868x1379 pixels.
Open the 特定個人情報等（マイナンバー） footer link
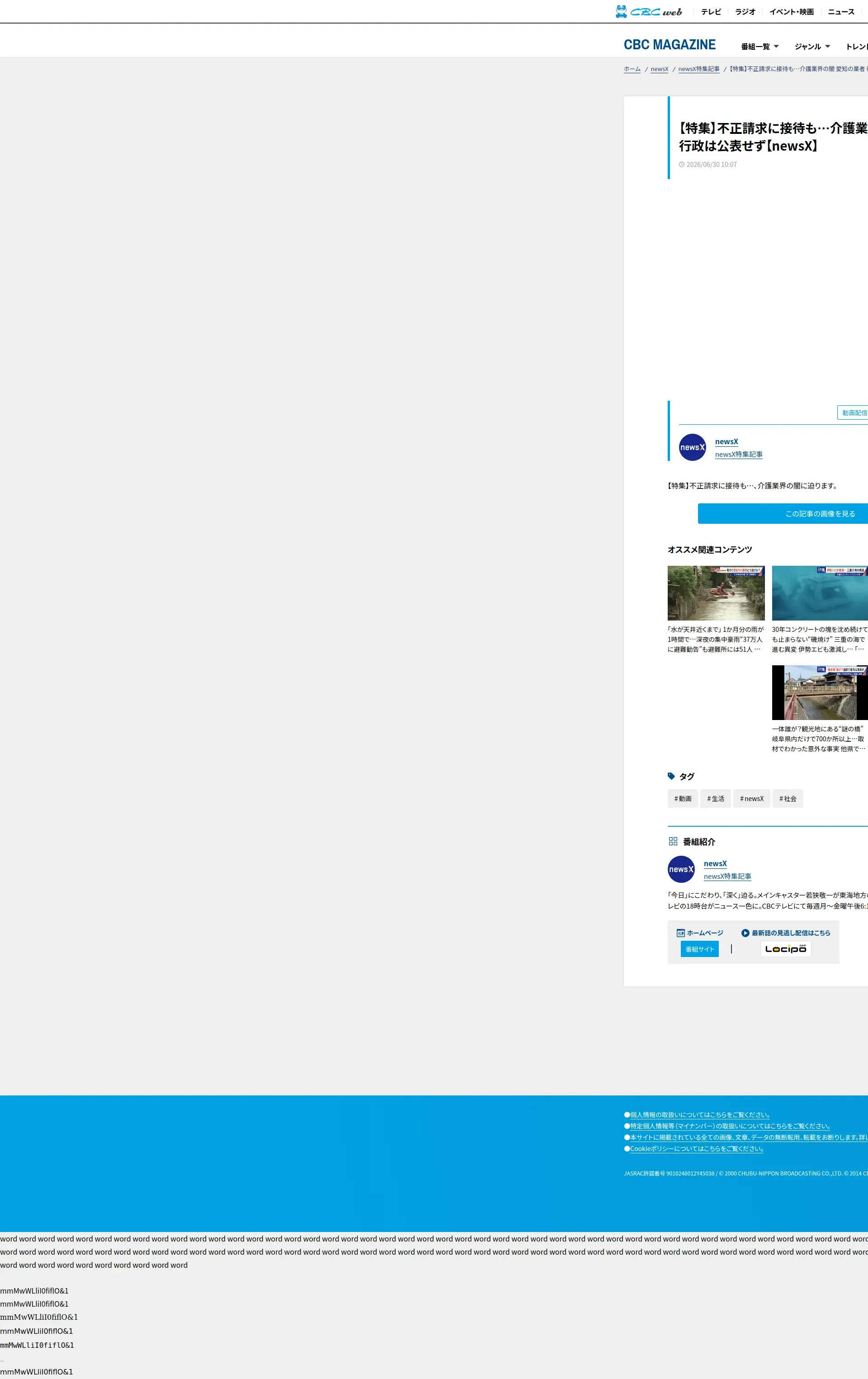(730, 1126)
